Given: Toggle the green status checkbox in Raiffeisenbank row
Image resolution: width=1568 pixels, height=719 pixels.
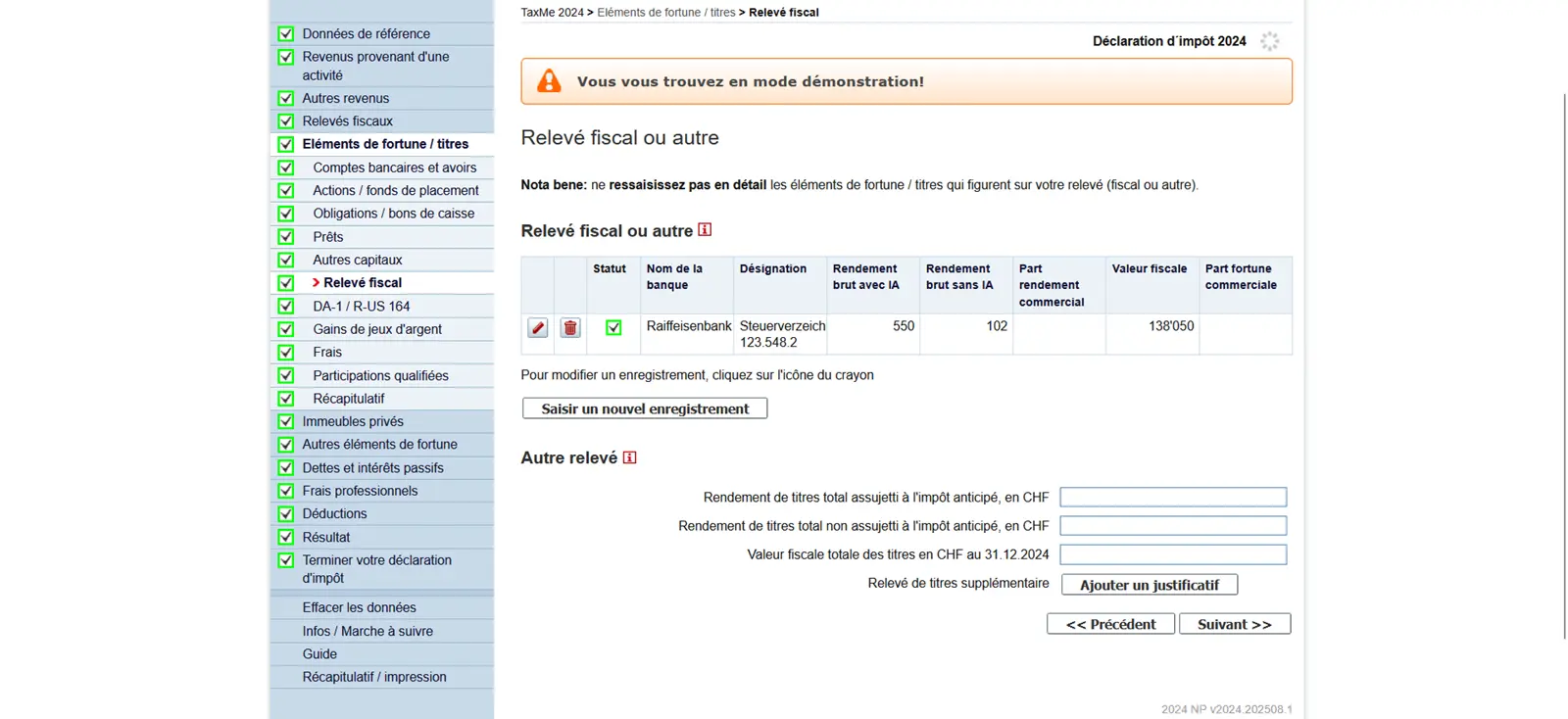Looking at the screenshot, I should pyautogui.click(x=613, y=328).
